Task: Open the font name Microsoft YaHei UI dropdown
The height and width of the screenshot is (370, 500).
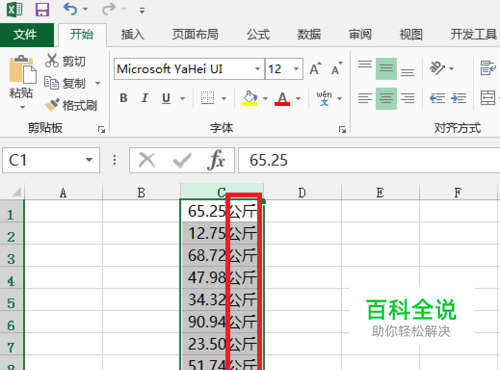Action: pyautogui.click(x=257, y=69)
